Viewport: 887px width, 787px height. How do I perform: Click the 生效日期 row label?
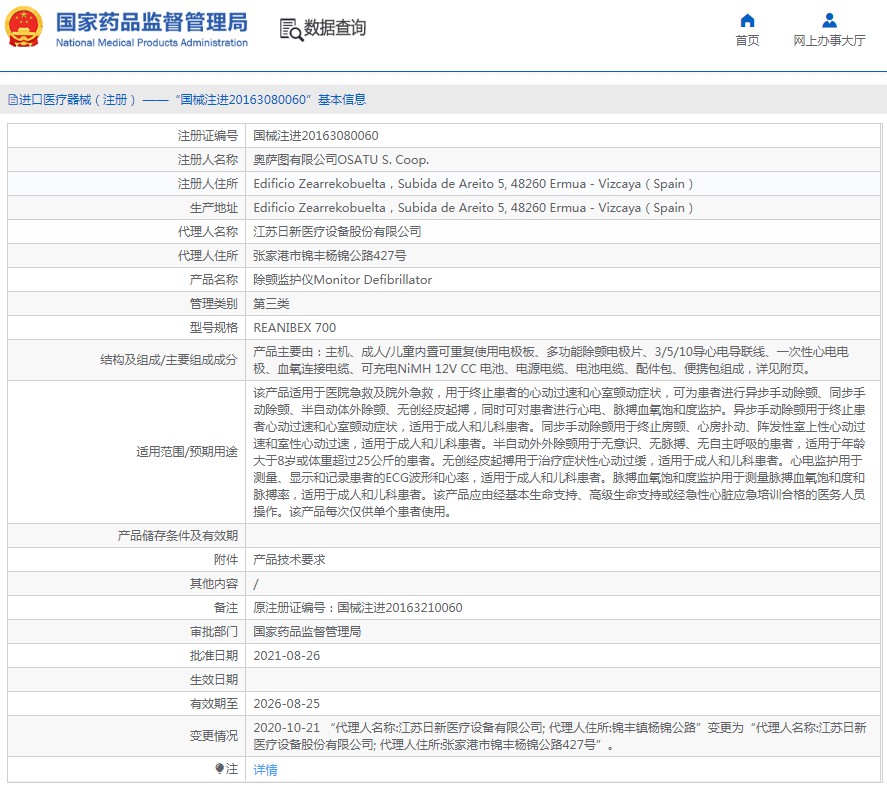tap(214, 680)
